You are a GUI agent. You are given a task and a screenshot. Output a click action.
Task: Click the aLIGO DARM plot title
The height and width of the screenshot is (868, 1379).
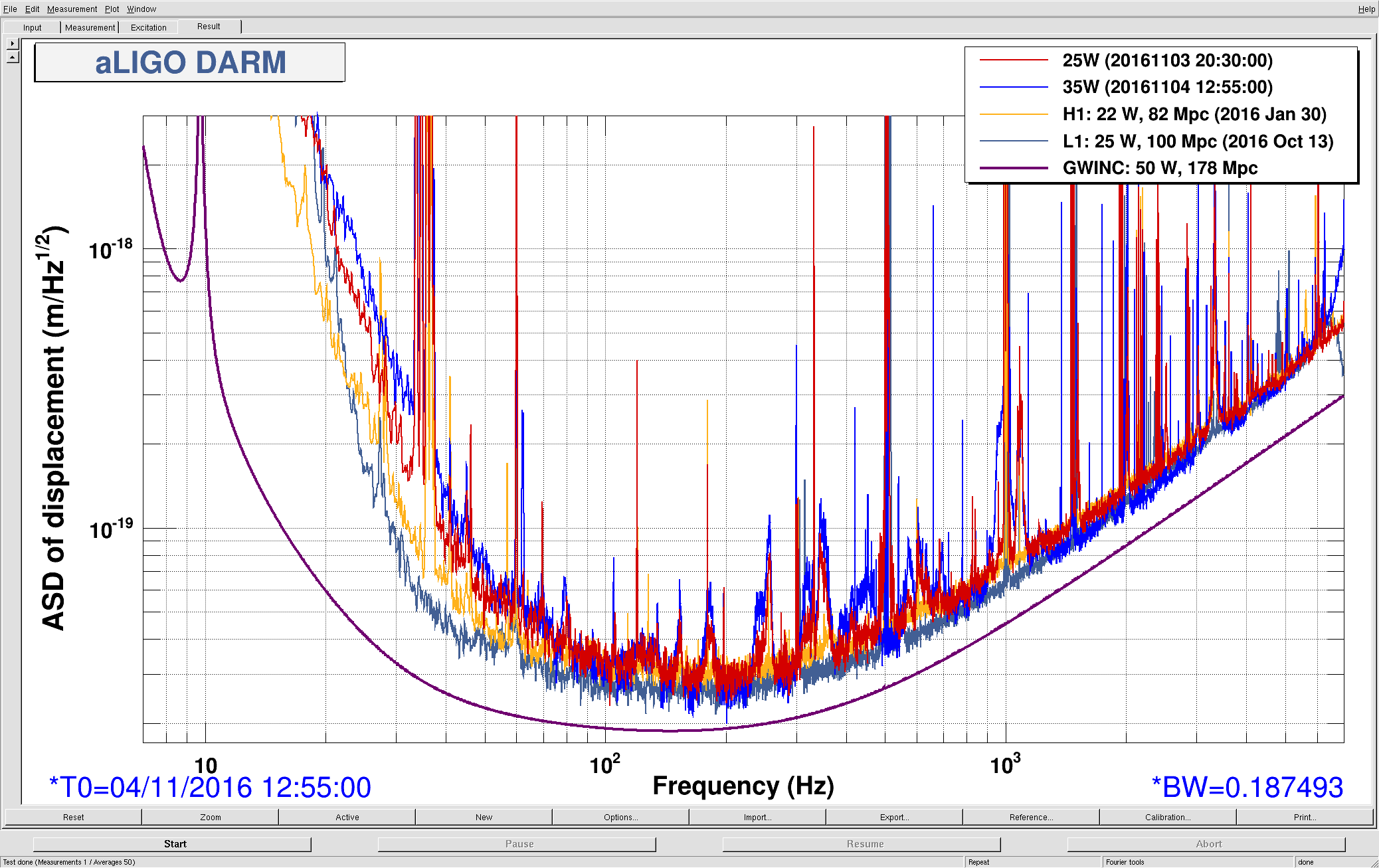pyautogui.click(x=190, y=62)
